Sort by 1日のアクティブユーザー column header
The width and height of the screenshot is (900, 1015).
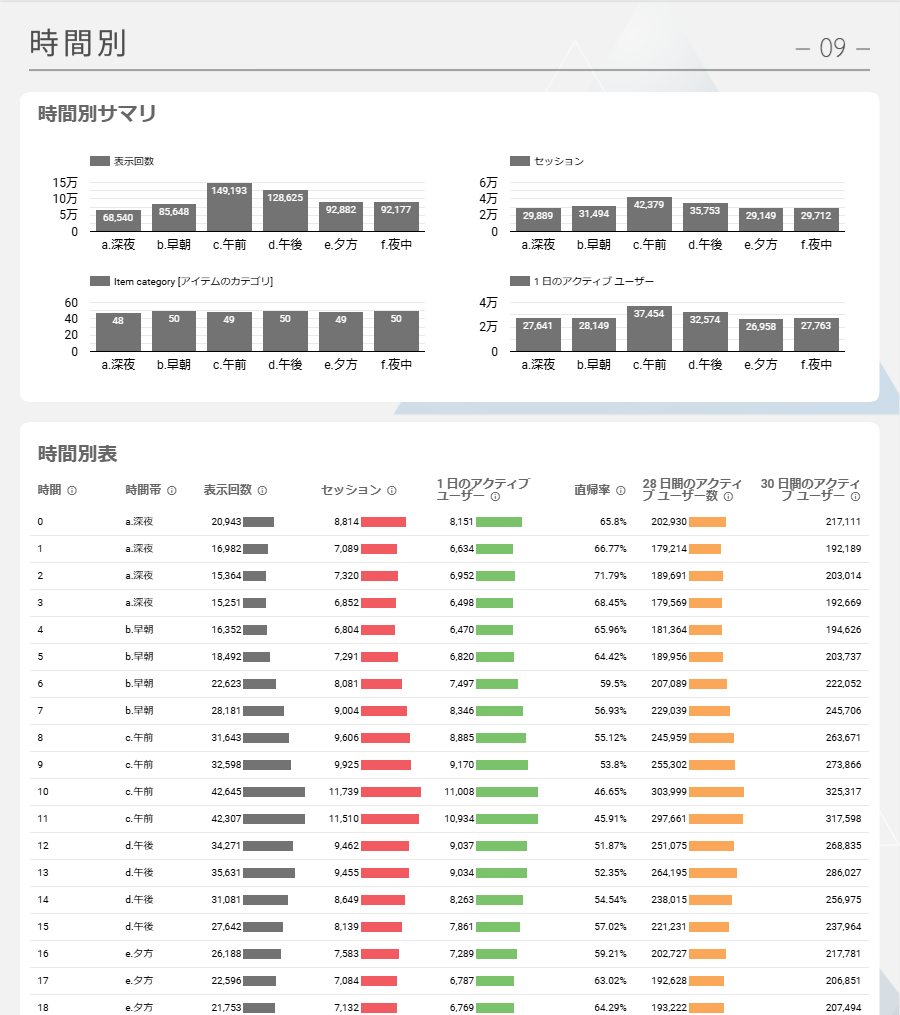[x=483, y=490]
